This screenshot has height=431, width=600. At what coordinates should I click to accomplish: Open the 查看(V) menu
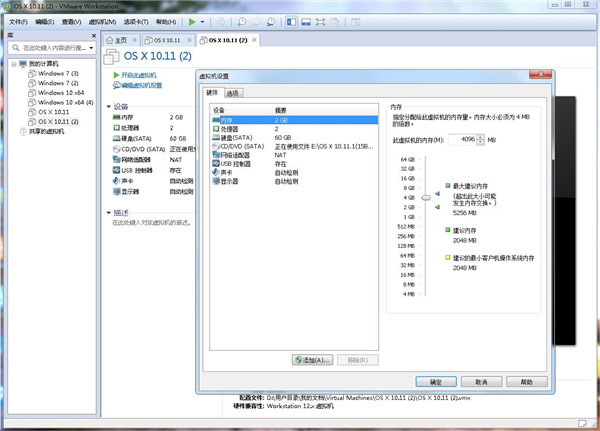[x=71, y=22]
